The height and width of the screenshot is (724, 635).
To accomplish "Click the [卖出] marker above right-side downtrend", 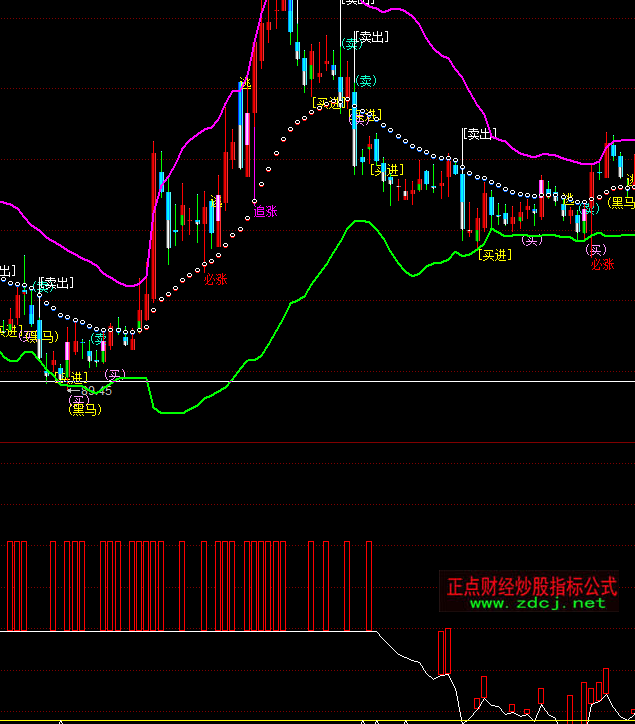I will pyautogui.click(x=479, y=134).
